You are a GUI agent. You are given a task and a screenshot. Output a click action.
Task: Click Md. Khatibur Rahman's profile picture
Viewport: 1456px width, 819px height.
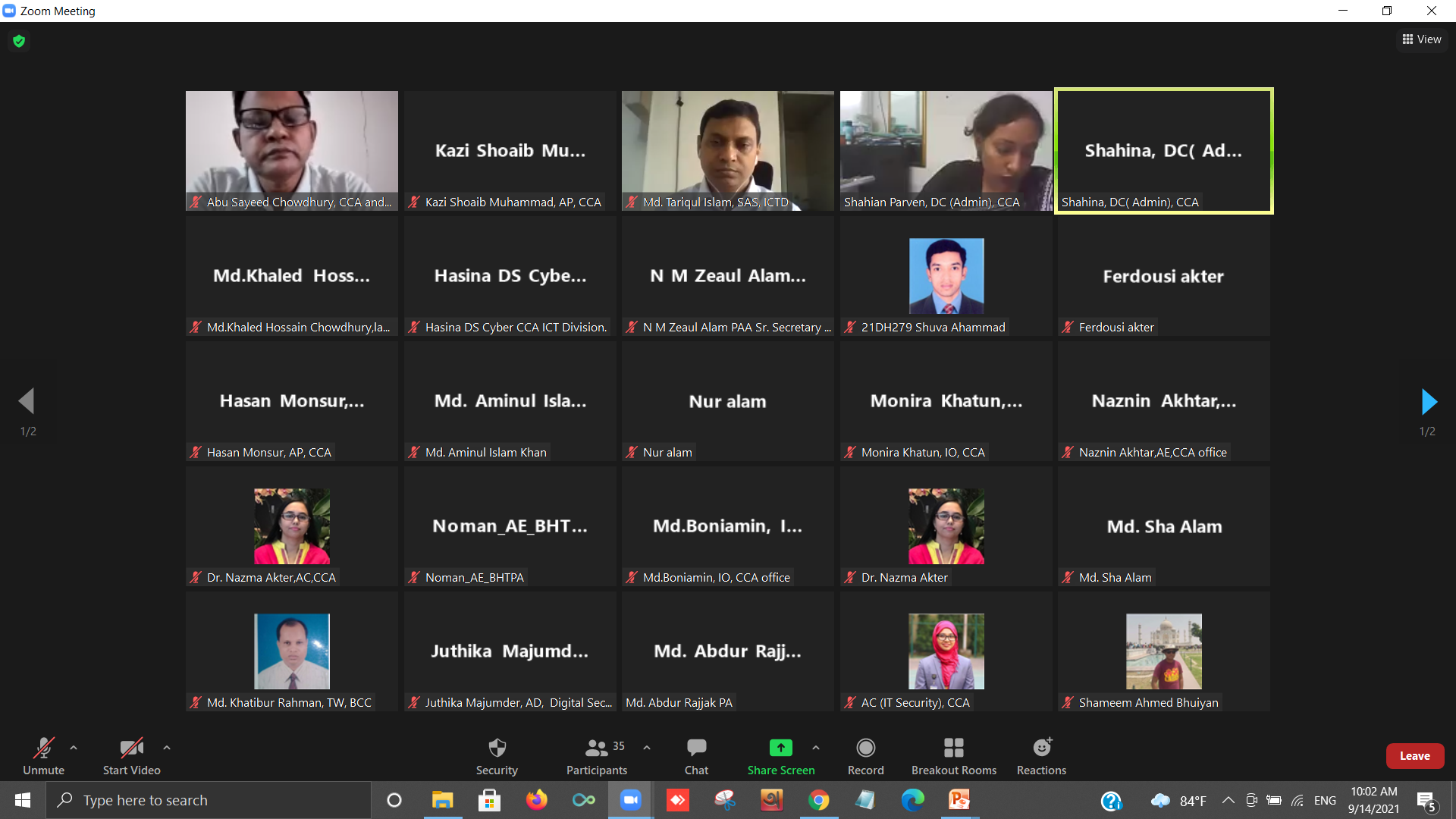[x=292, y=651]
